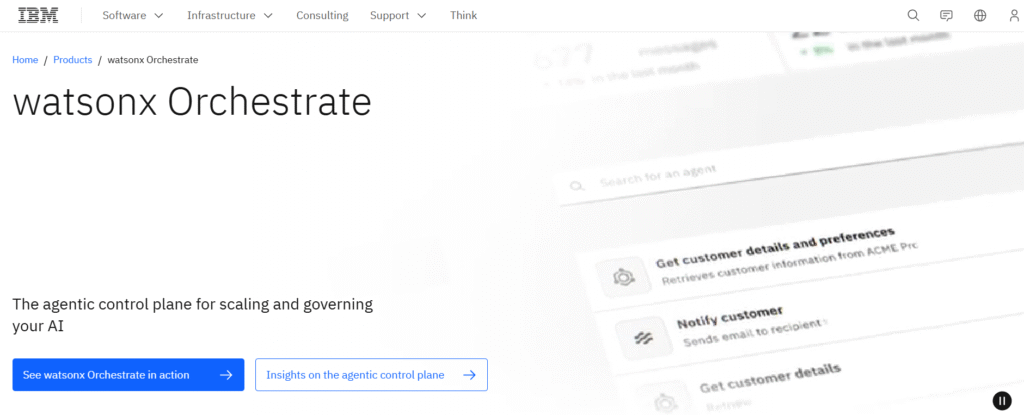Open the Think menu item
Screen dimensions: 1024x415
[x=464, y=15]
